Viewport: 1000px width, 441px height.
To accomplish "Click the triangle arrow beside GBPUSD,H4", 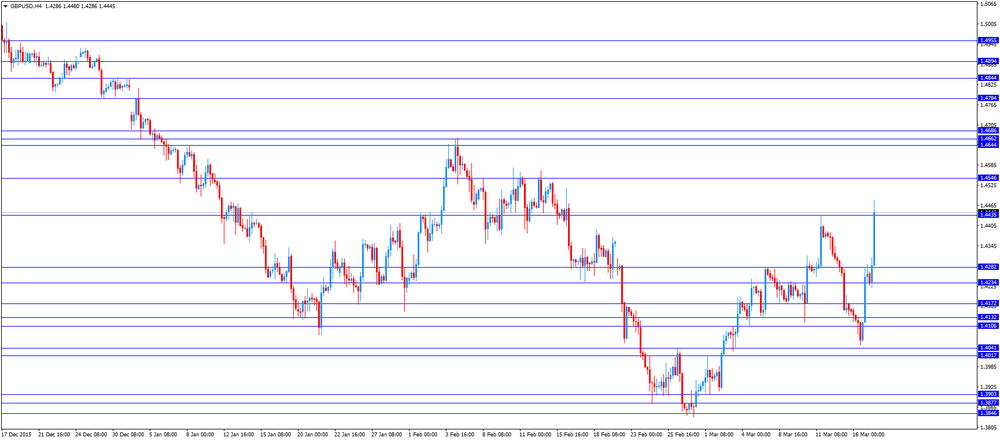I will click(5, 5).
